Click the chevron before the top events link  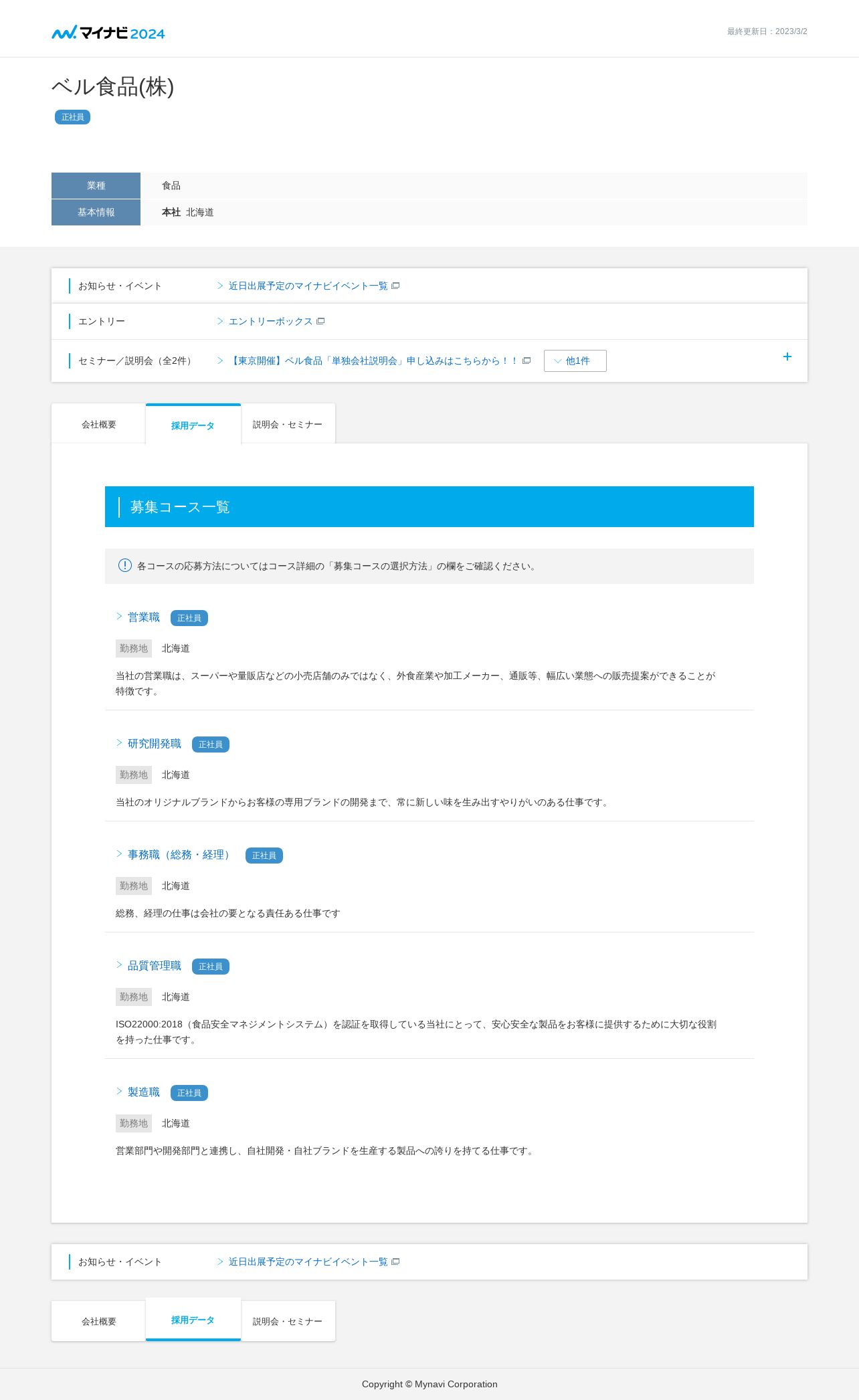tap(220, 286)
